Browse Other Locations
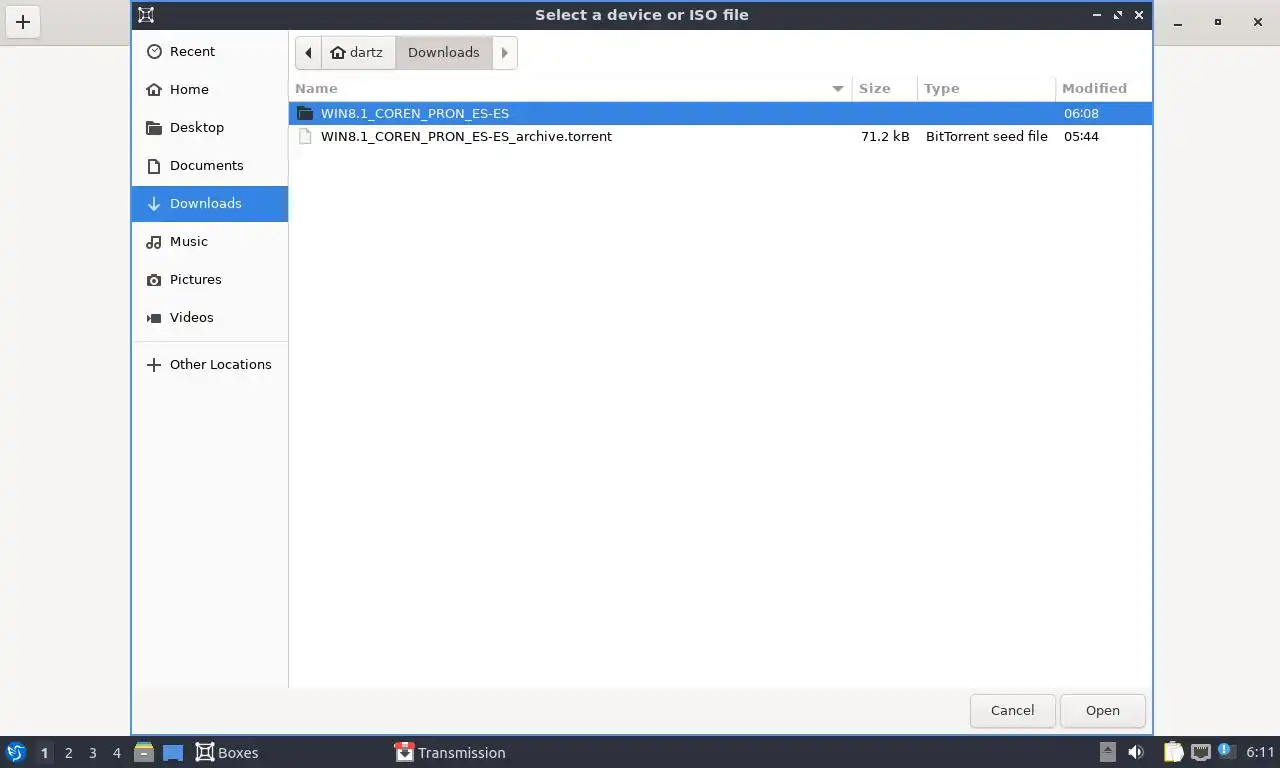 tap(209, 364)
